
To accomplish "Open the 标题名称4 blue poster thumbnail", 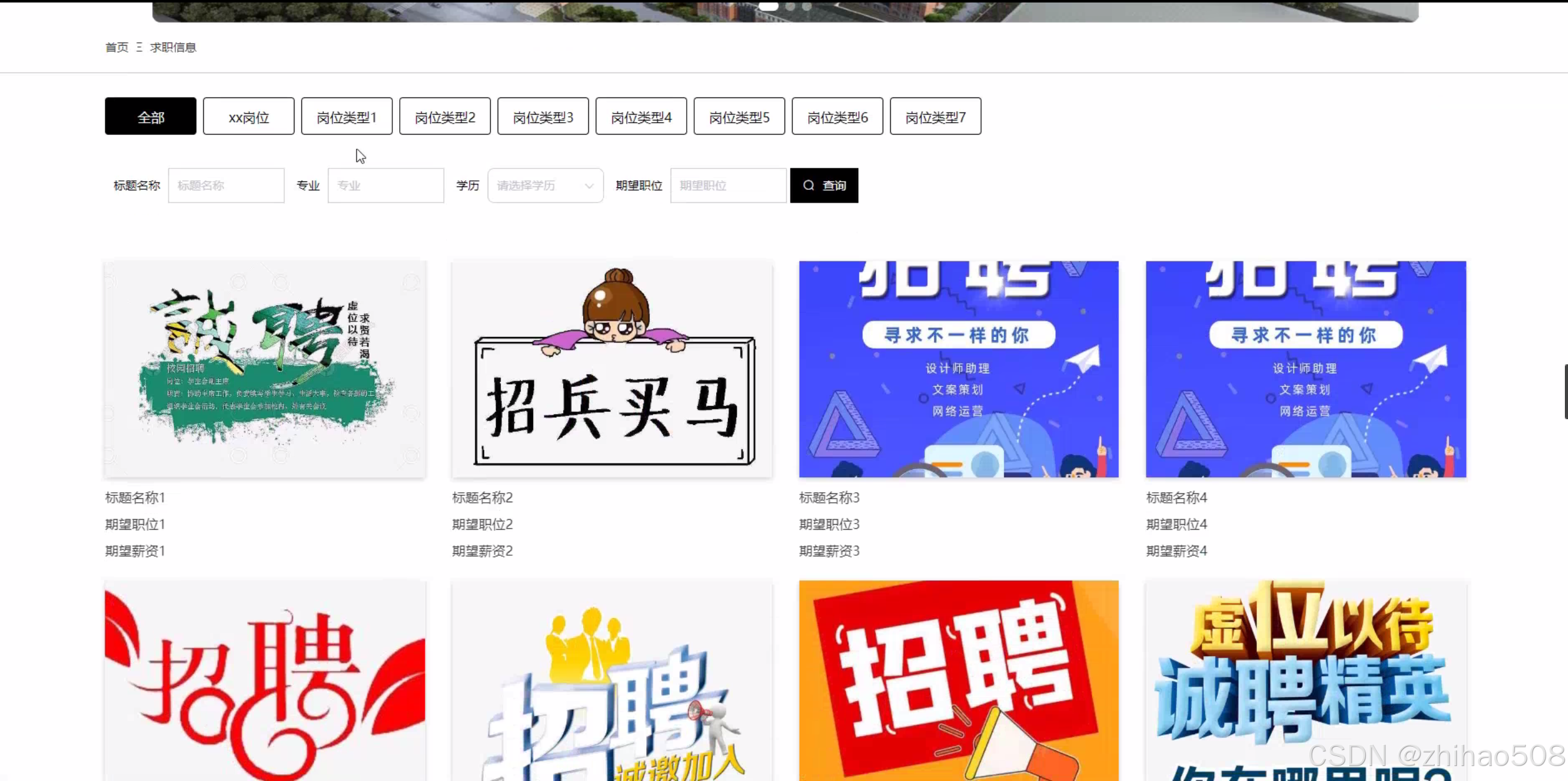I will (x=1305, y=369).
